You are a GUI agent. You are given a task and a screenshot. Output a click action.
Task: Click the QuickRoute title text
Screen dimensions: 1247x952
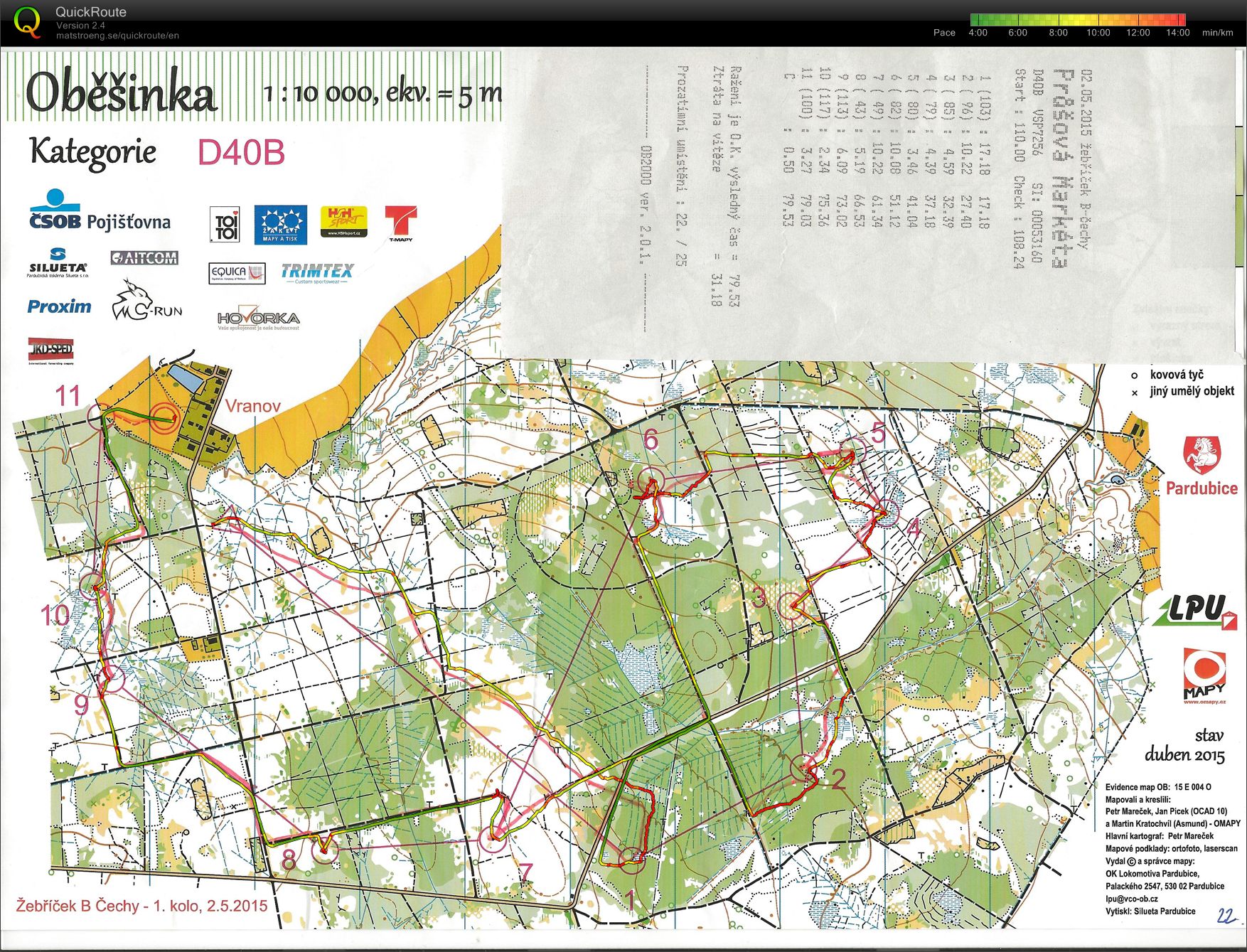pos(91,12)
